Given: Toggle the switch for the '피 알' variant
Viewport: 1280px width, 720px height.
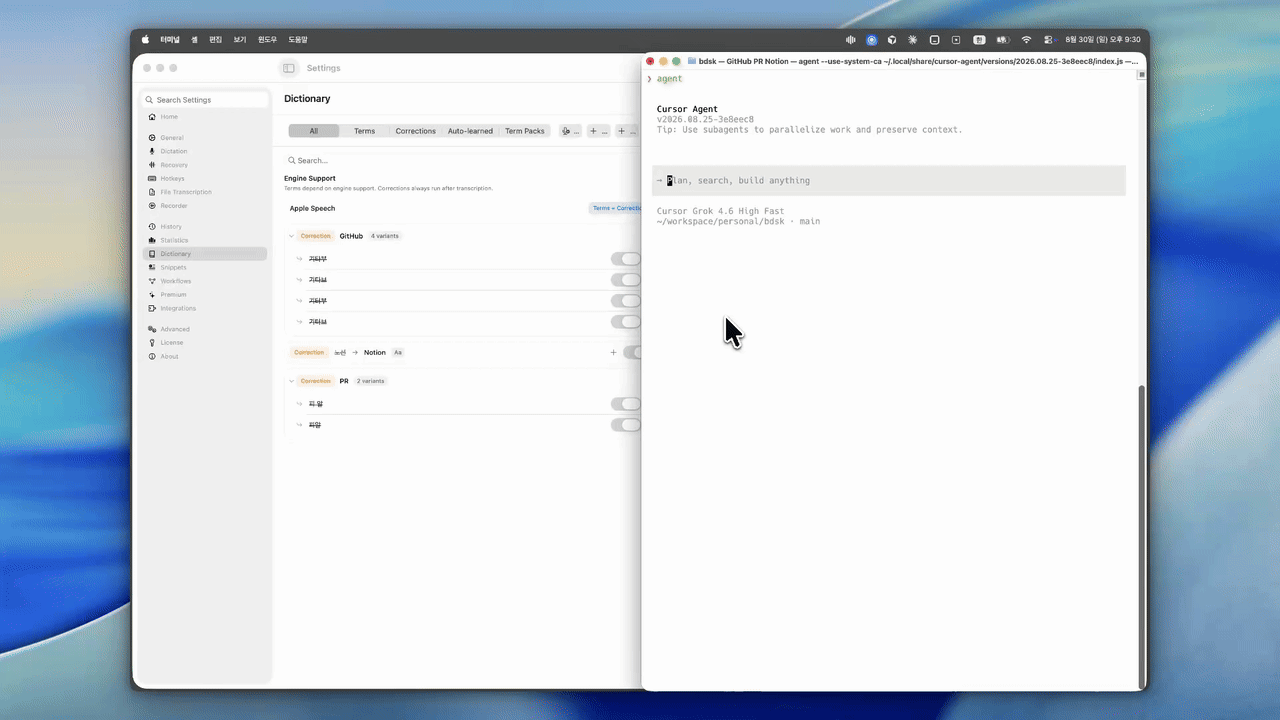Looking at the screenshot, I should pos(626,404).
